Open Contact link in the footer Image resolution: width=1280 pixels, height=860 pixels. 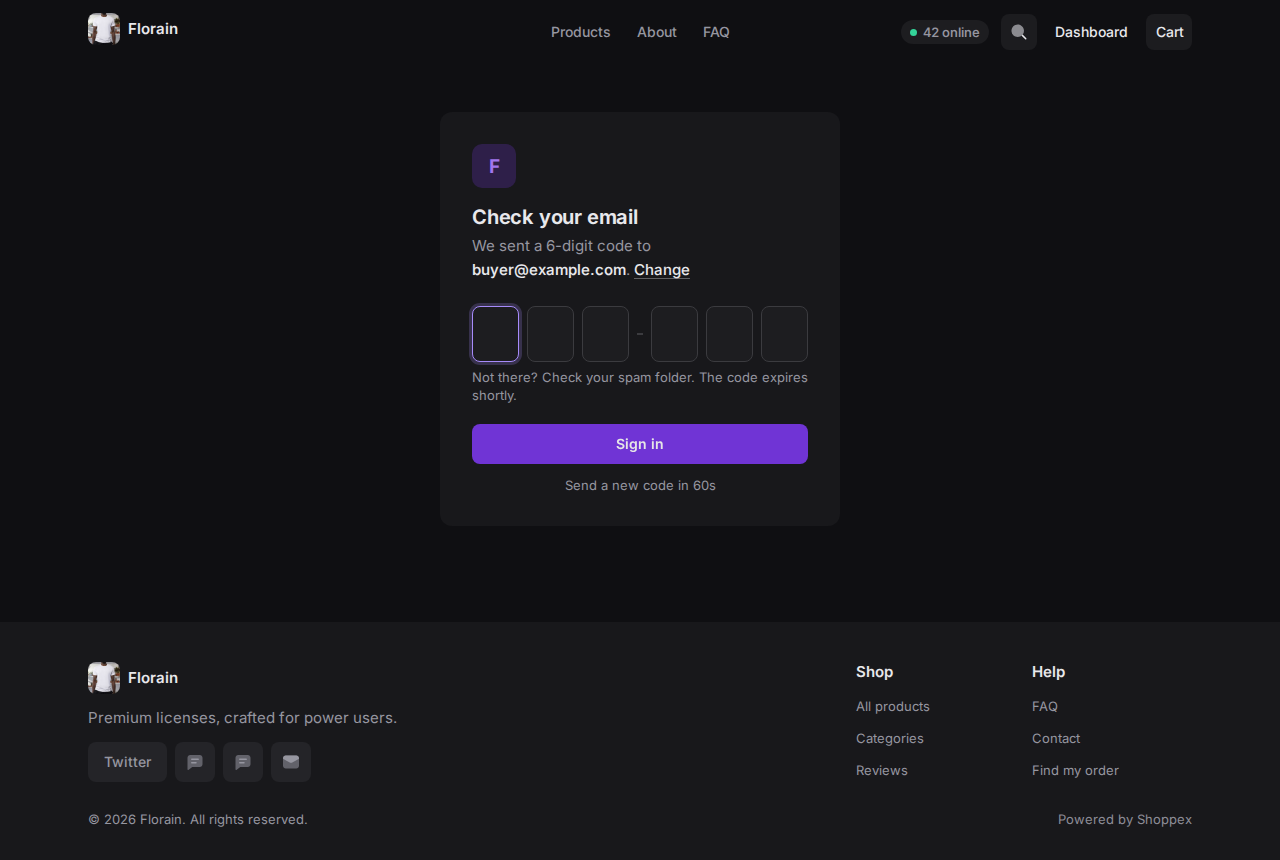coord(1056,738)
